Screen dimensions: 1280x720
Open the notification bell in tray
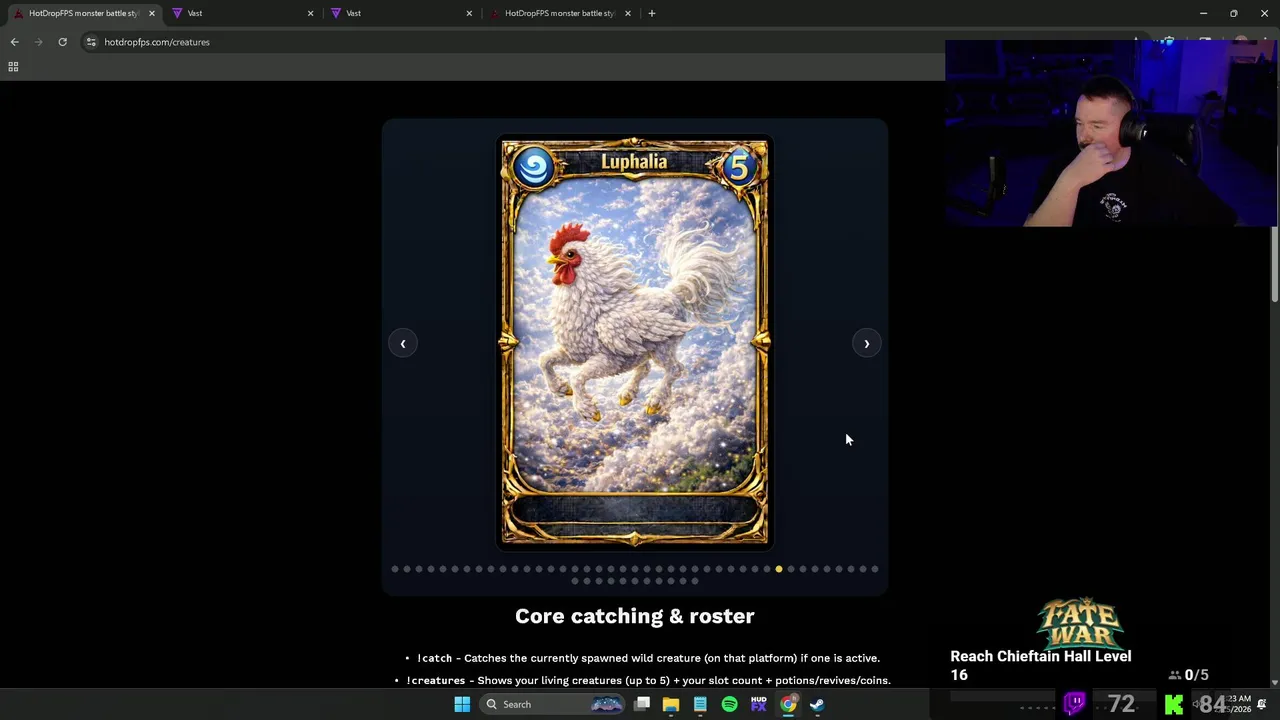(1262, 704)
